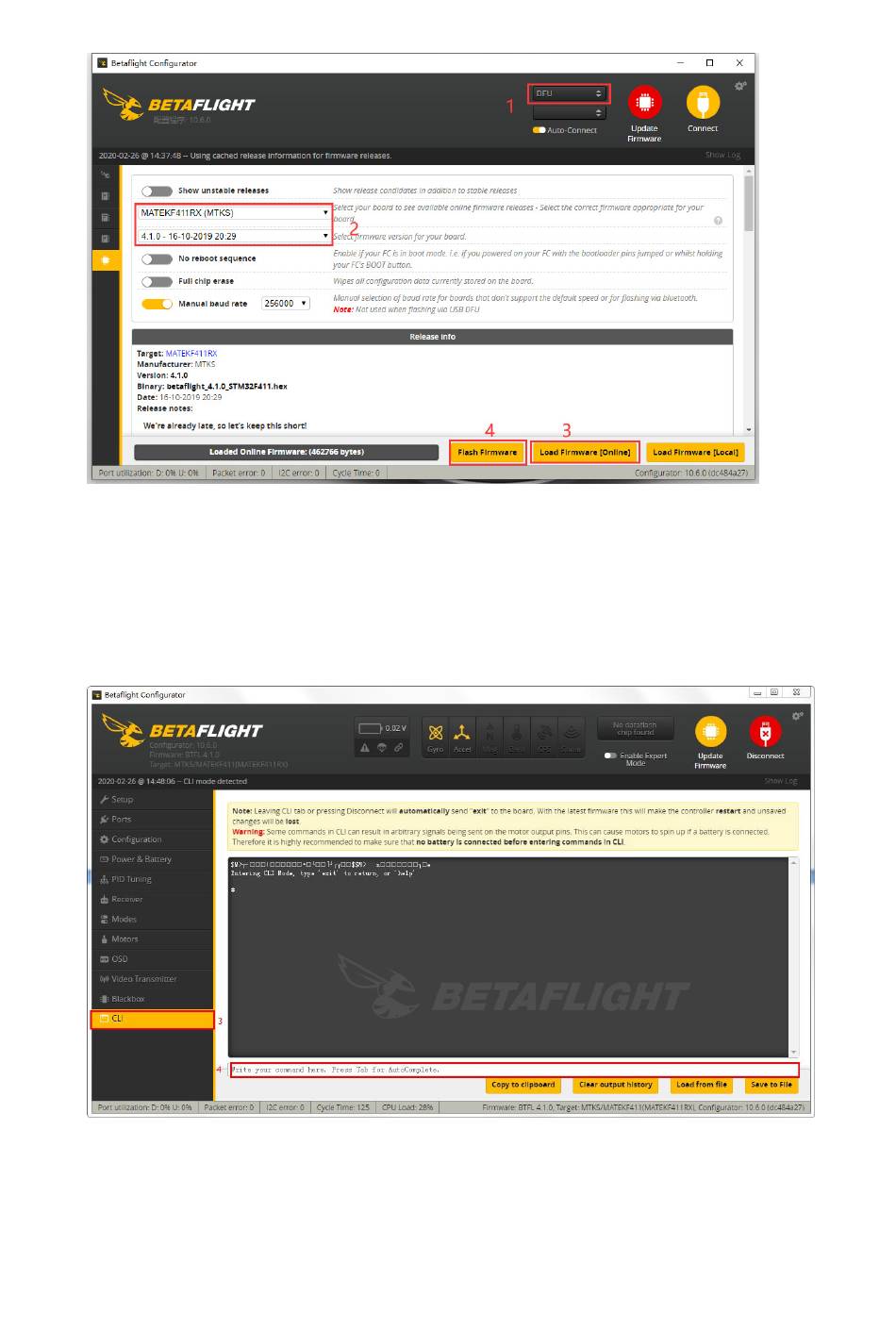This screenshot has height=1329, width=896.
Task: Click the failsafe parachute status icon
Action: tap(382, 747)
